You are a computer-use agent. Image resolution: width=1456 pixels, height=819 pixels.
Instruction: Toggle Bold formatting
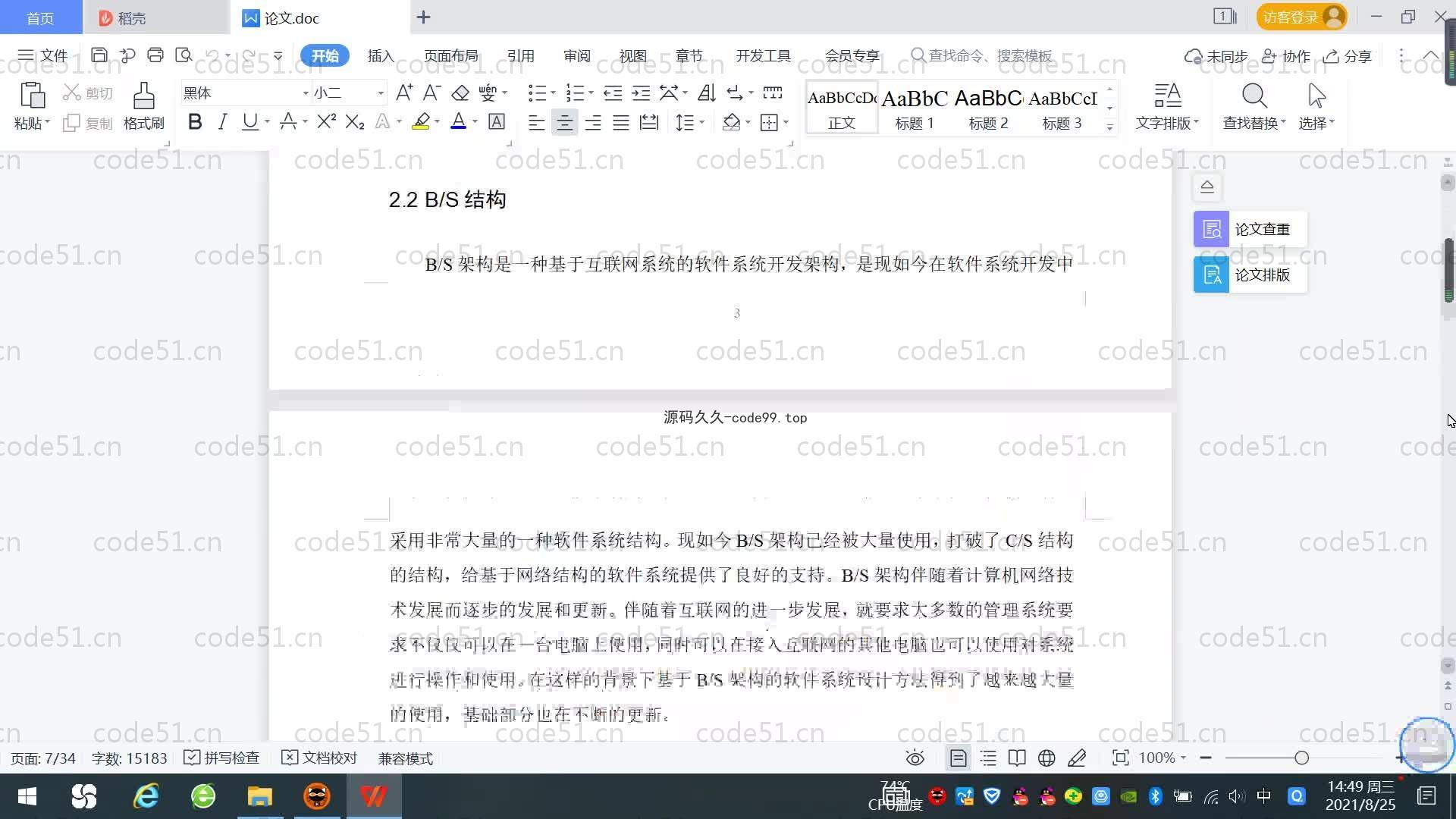[x=195, y=122]
